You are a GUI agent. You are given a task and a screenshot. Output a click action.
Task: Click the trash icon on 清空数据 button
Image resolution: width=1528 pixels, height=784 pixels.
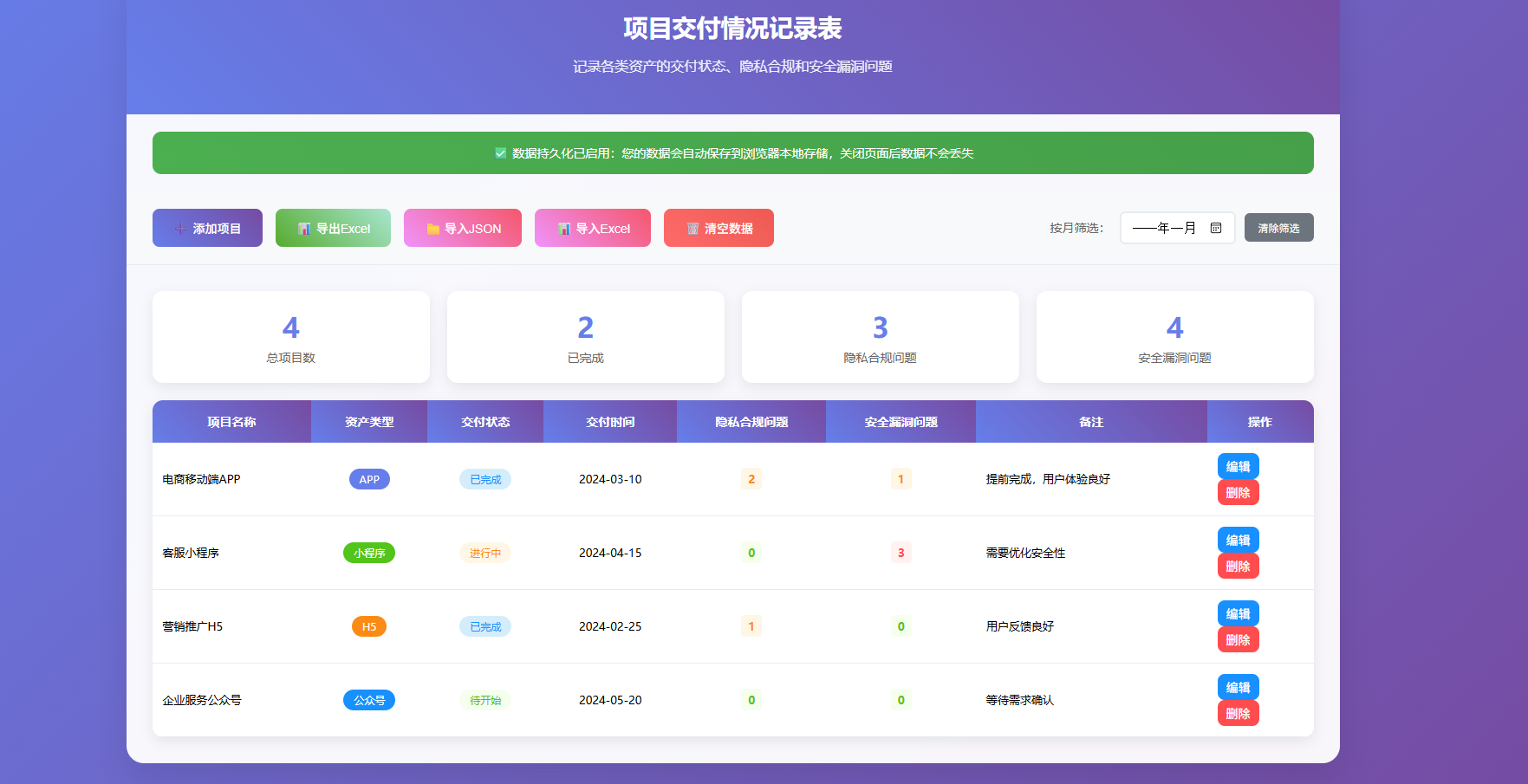coord(692,229)
